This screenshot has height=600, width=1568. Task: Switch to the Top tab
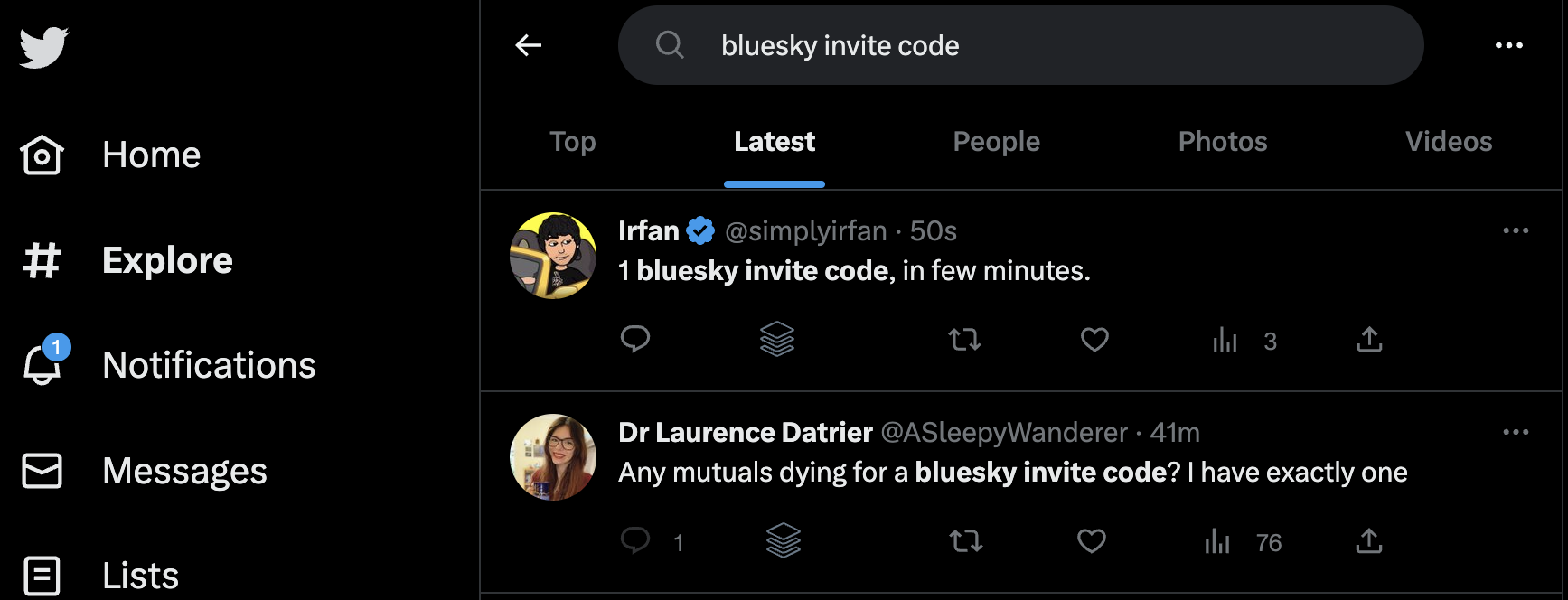573,142
